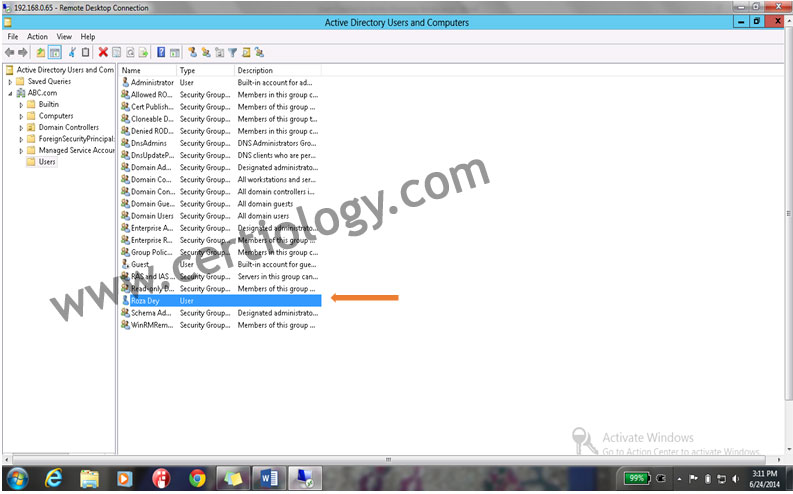The image size is (793, 494).
Task: Expand the Builtin container arrow
Action: pos(21,105)
